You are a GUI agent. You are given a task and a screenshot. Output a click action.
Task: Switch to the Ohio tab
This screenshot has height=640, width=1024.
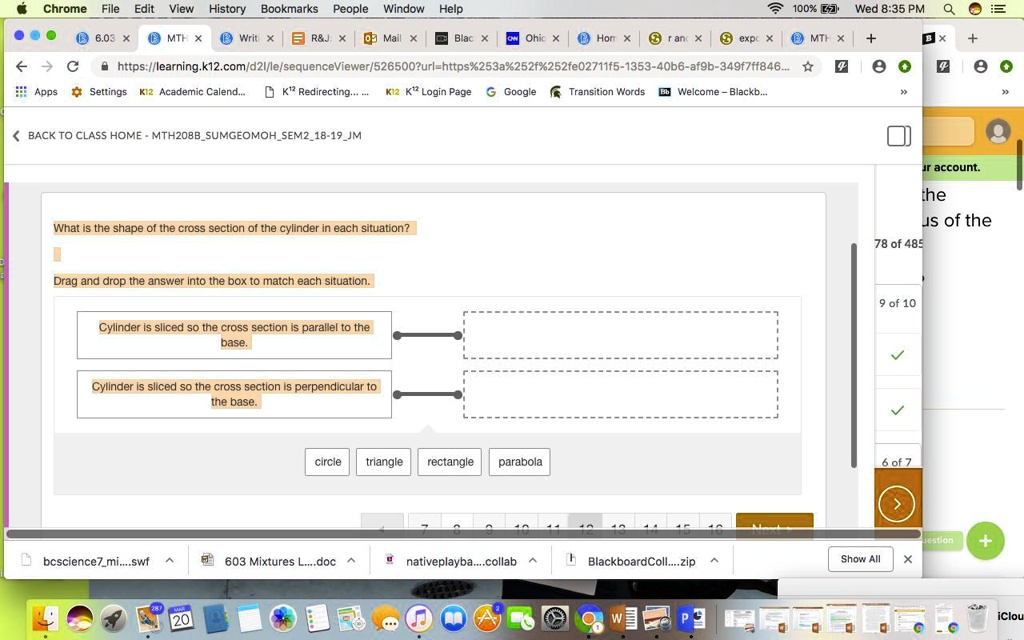pyautogui.click(x=532, y=38)
